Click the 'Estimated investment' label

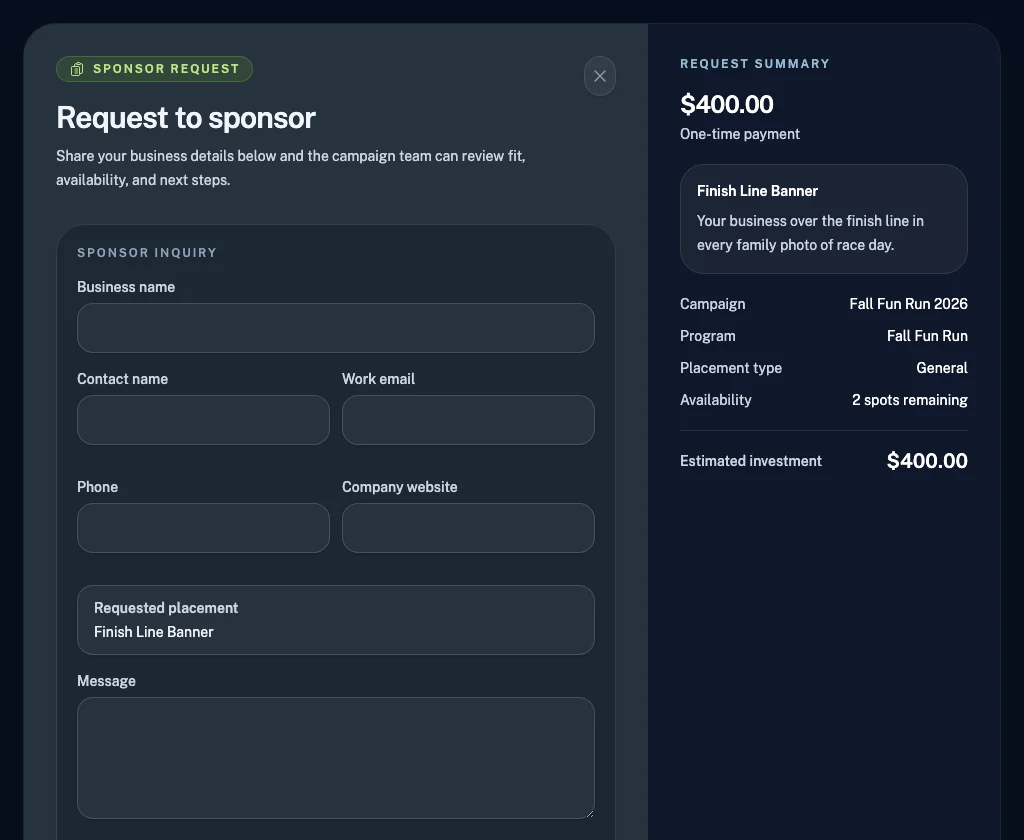click(750, 461)
